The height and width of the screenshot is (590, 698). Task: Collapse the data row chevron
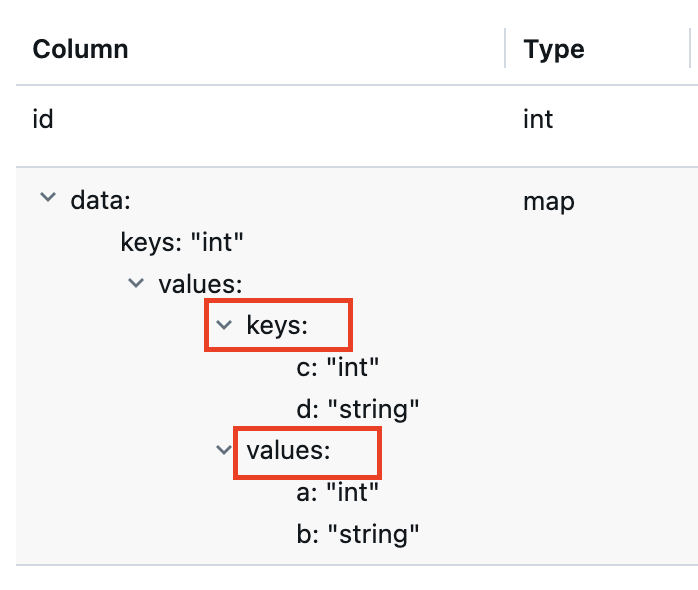pyautogui.click(x=48, y=197)
